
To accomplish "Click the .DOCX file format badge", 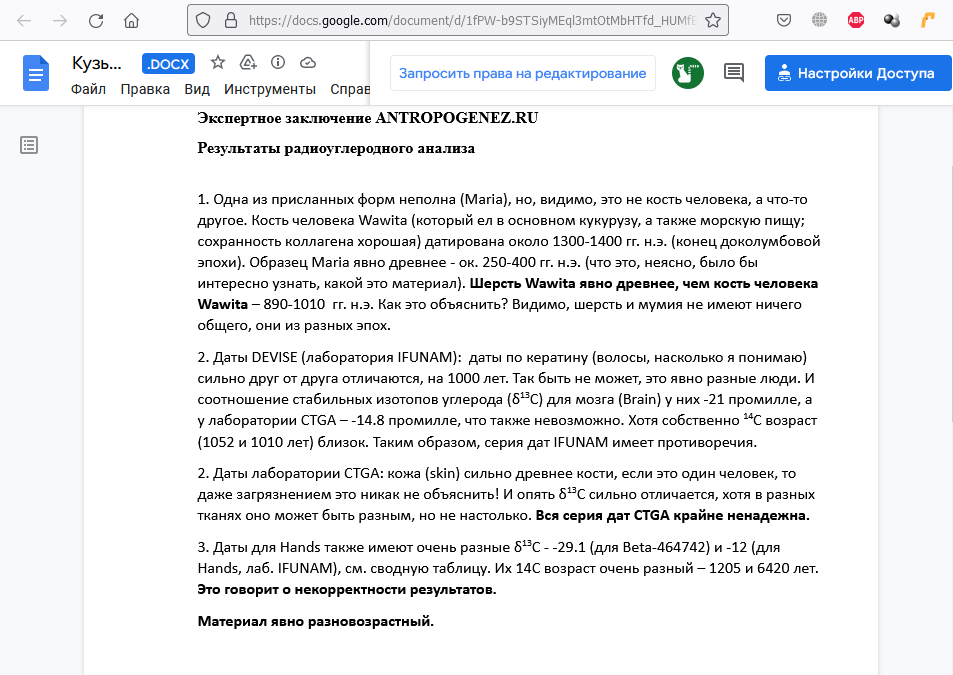I will 168,64.
